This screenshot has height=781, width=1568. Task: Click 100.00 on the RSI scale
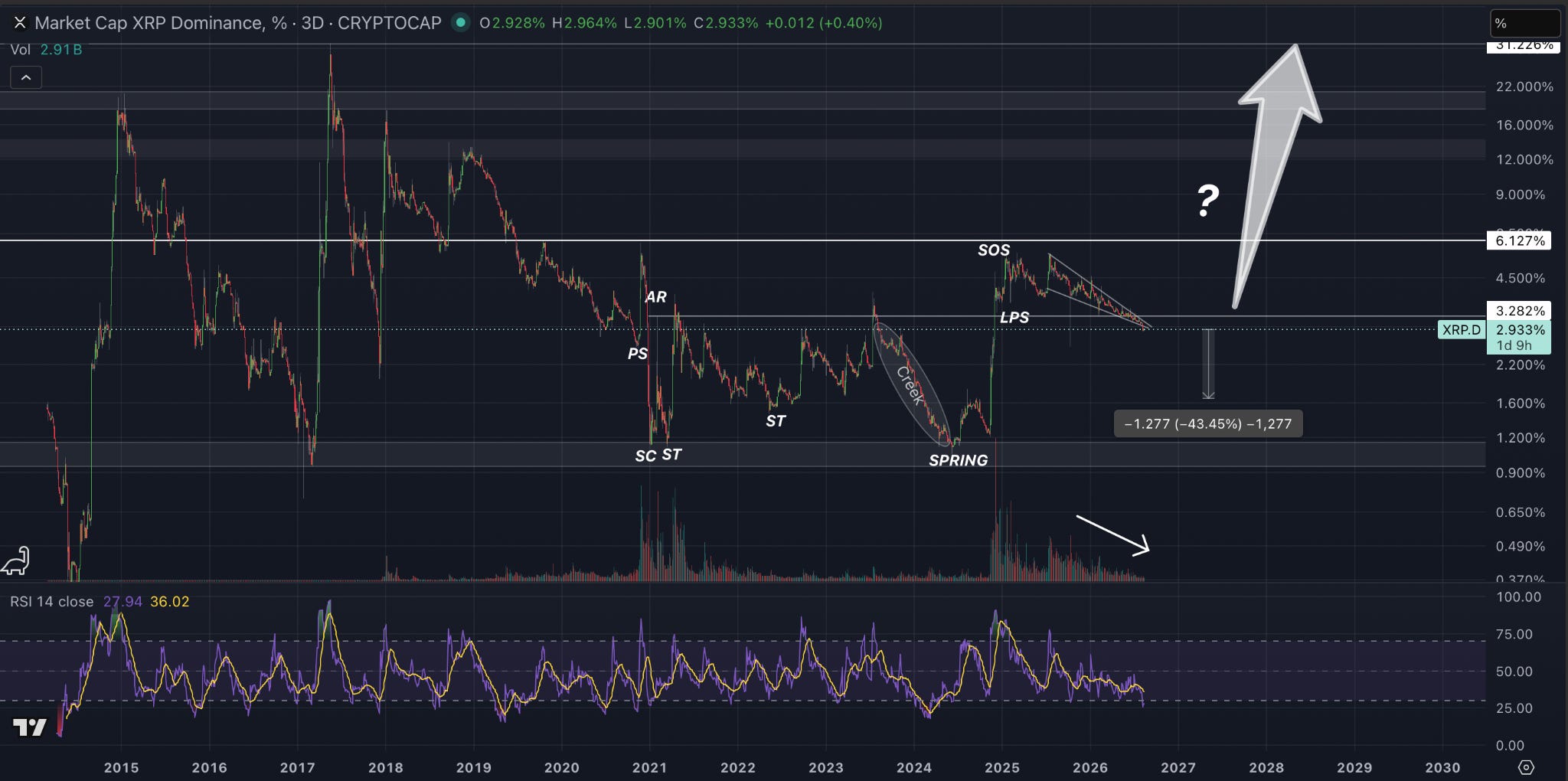pos(1518,597)
